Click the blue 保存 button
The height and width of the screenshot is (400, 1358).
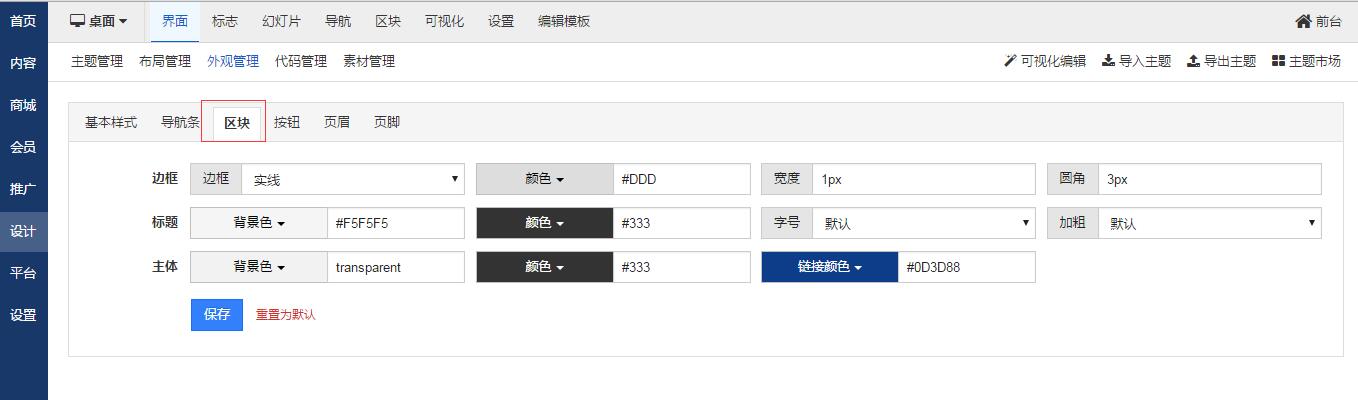click(217, 314)
